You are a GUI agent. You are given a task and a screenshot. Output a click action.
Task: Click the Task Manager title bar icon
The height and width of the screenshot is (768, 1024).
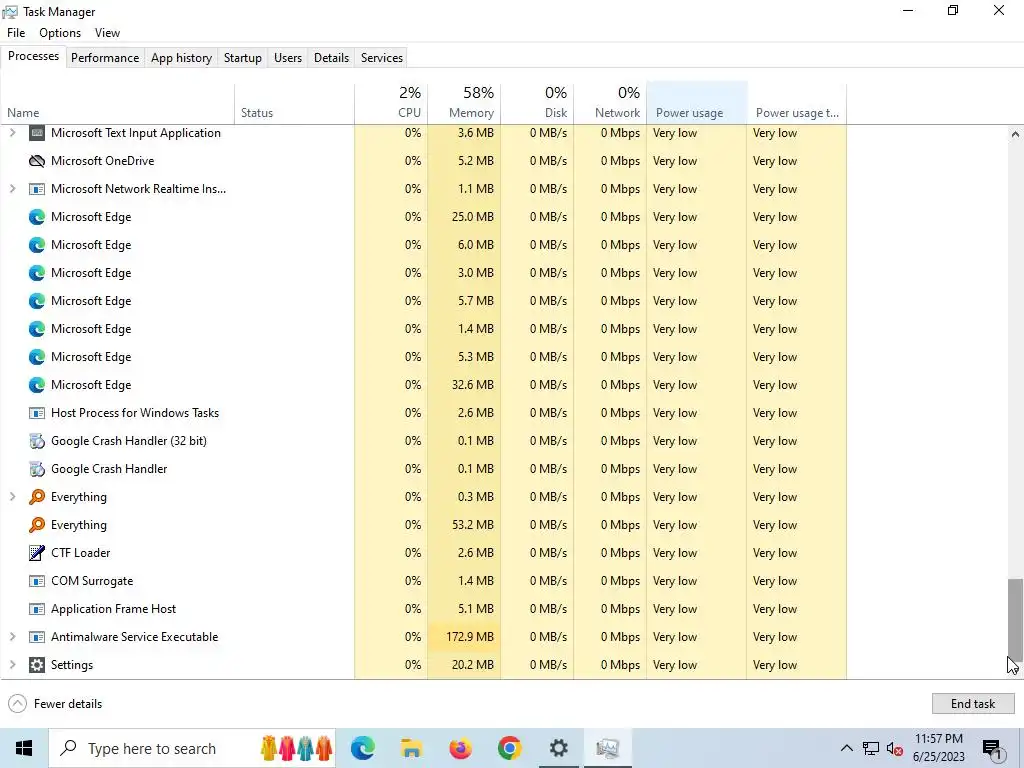coord(10,12)
